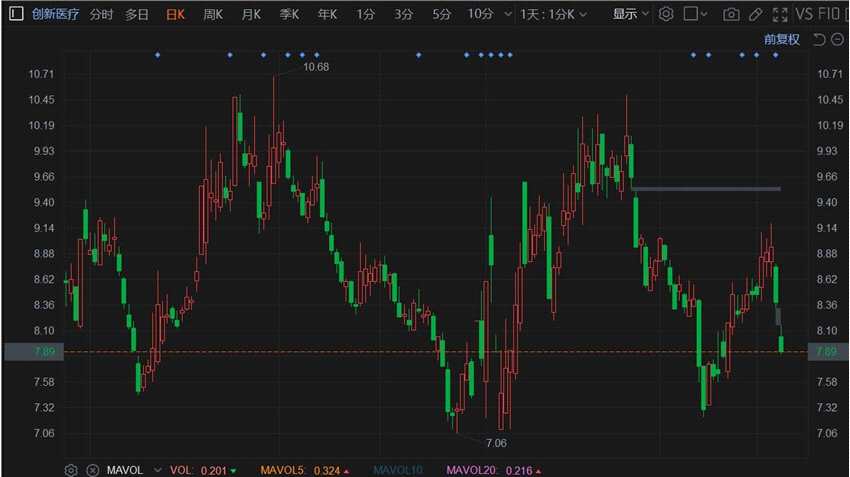850x477 pixels.
Task: Select the 周K weekly tab
Action: pyautogui.click(x=213, y=15)
